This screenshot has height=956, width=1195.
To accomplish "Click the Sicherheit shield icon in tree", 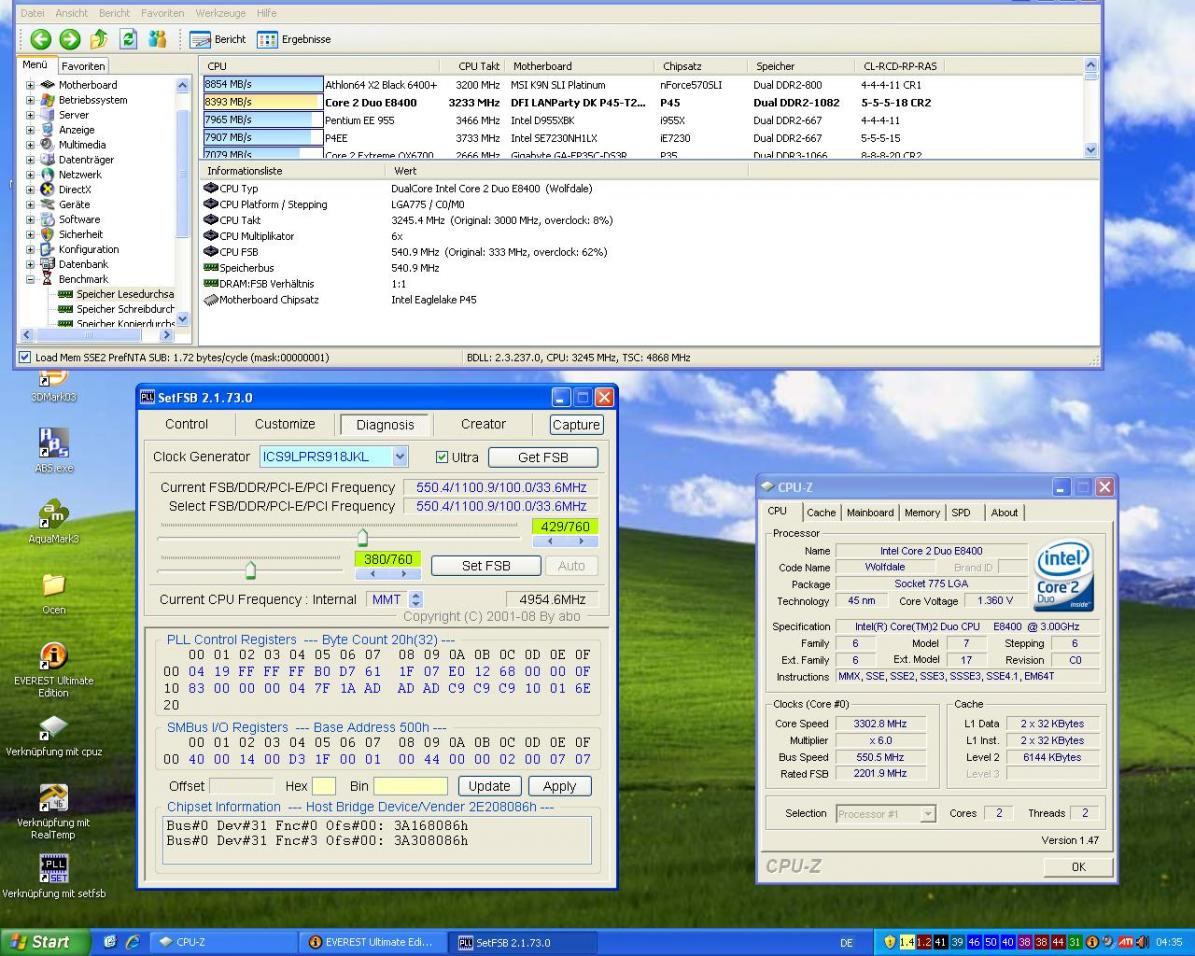I will click(47, 234).
